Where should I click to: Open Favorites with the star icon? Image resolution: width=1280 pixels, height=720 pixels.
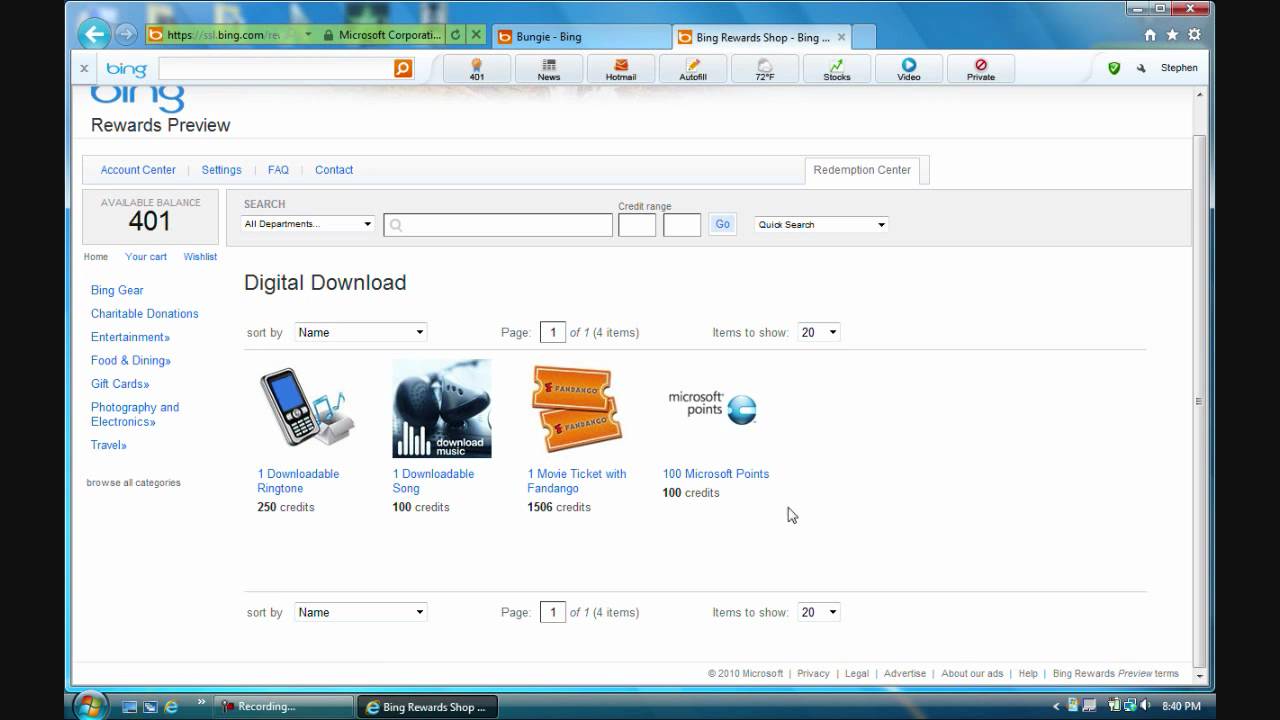[x=1172, y=35]
